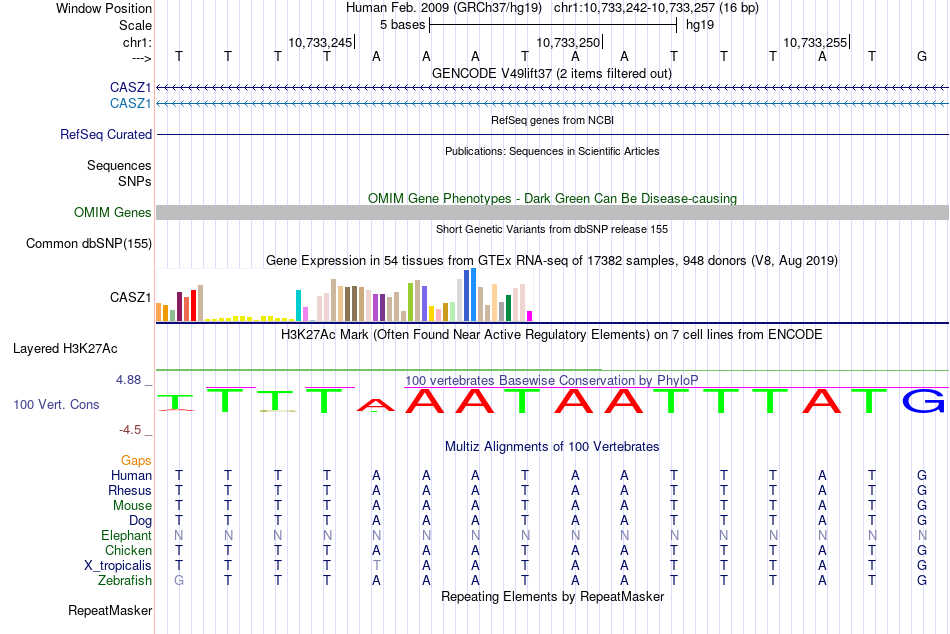
Task: Click the magenta last bar in the GTEx chart
Action: [x=530, y=316]
